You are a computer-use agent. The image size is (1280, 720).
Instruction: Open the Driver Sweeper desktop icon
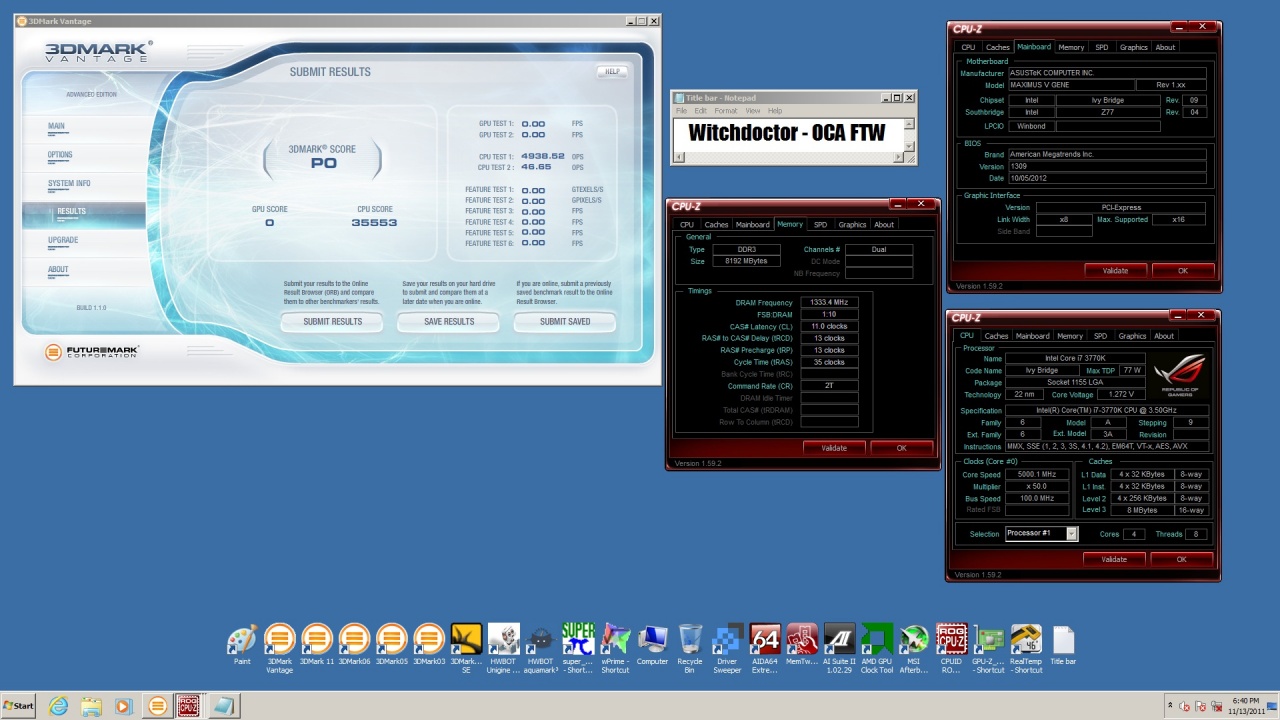coord(727,641)
